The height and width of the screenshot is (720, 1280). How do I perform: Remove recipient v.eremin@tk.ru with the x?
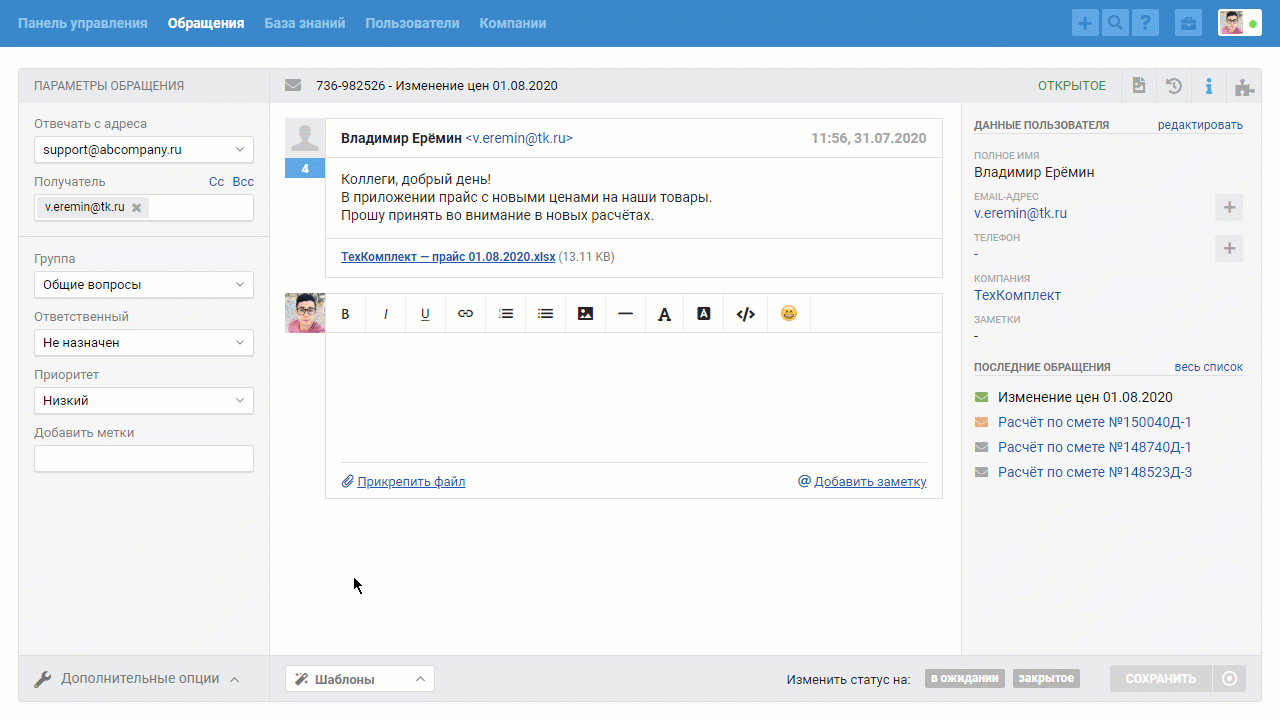tap(137, 207)
